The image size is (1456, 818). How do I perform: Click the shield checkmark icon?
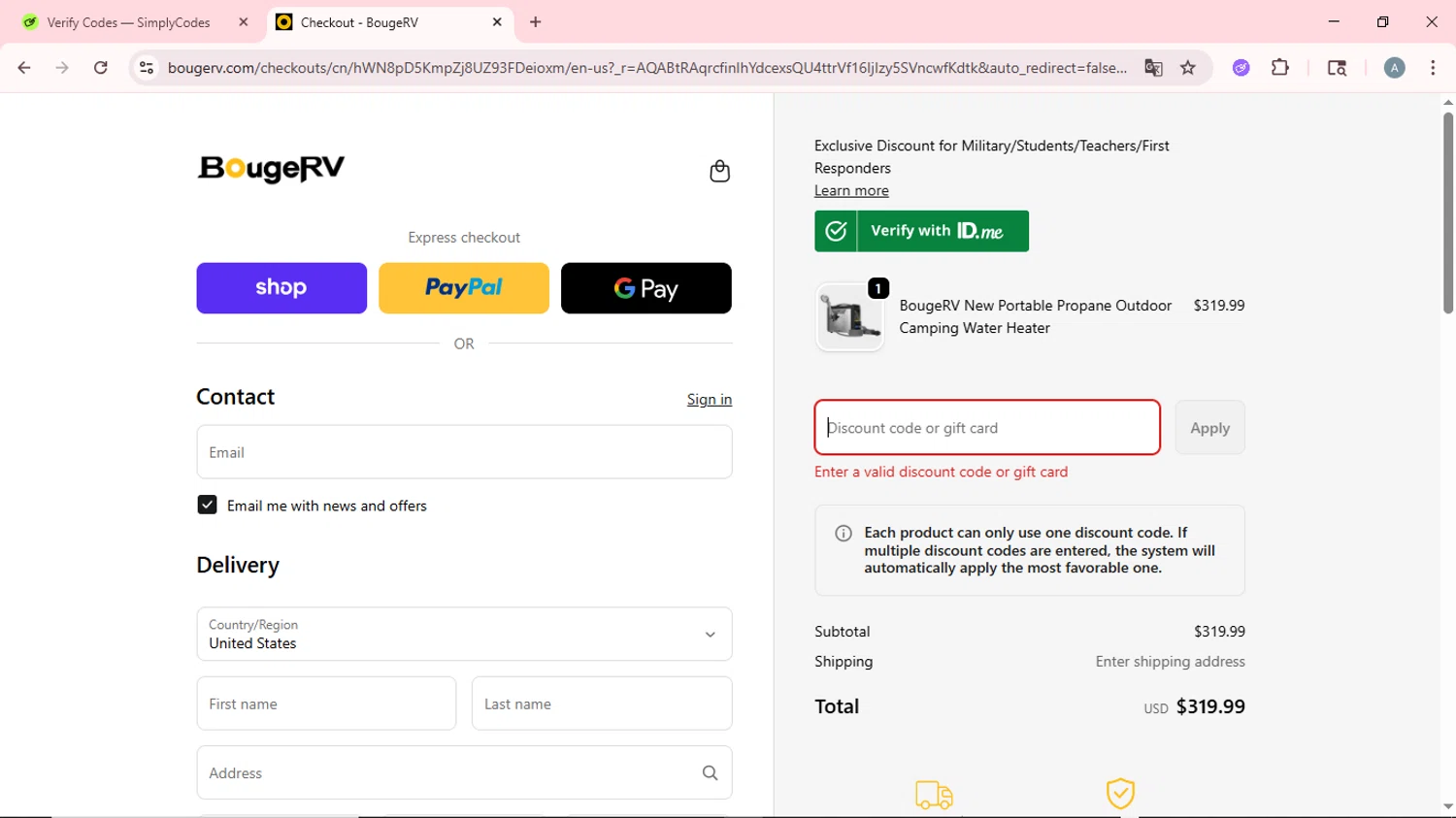[1120, 793]
